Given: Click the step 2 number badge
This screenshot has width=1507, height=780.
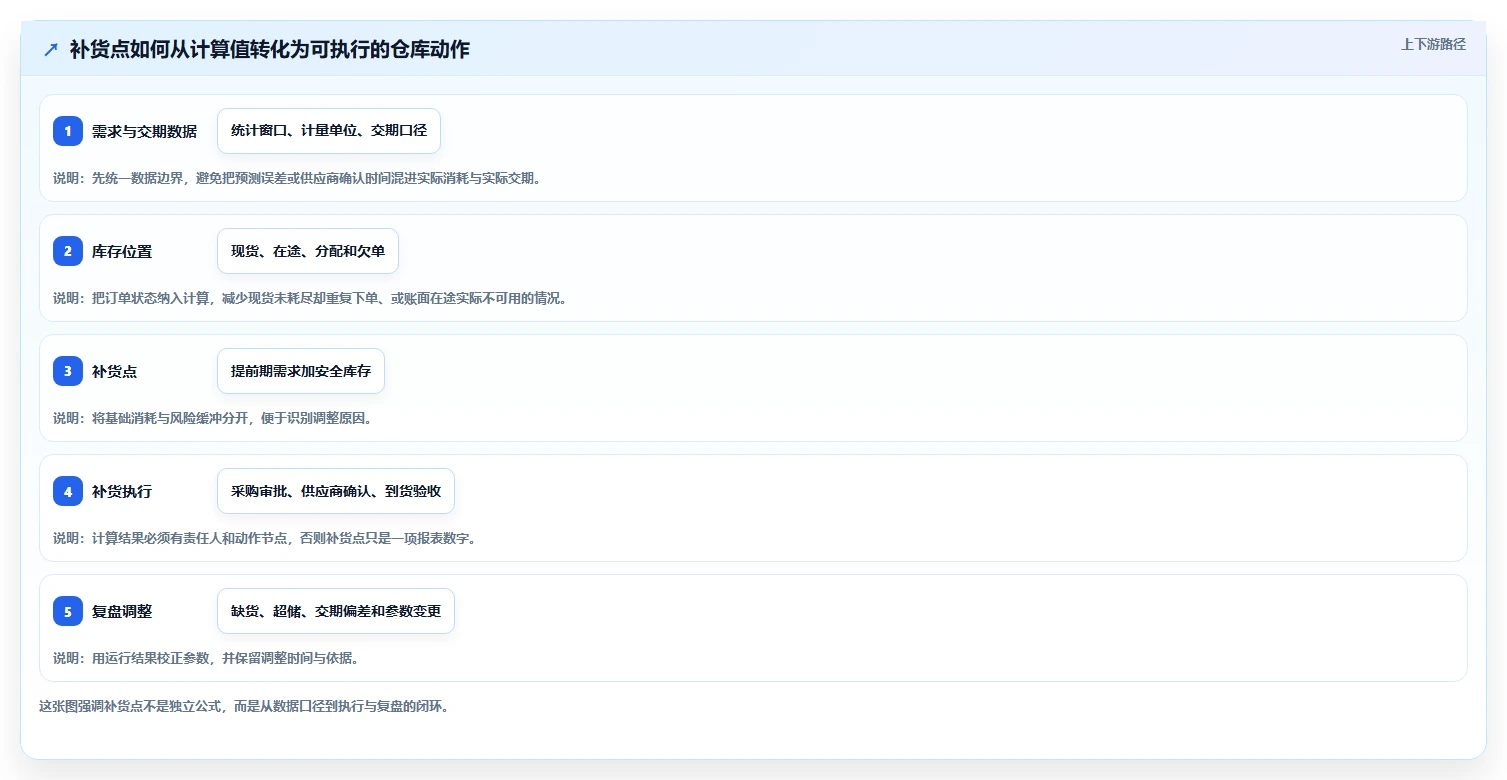Looking at the screenshot, I should tap(68, 251).
